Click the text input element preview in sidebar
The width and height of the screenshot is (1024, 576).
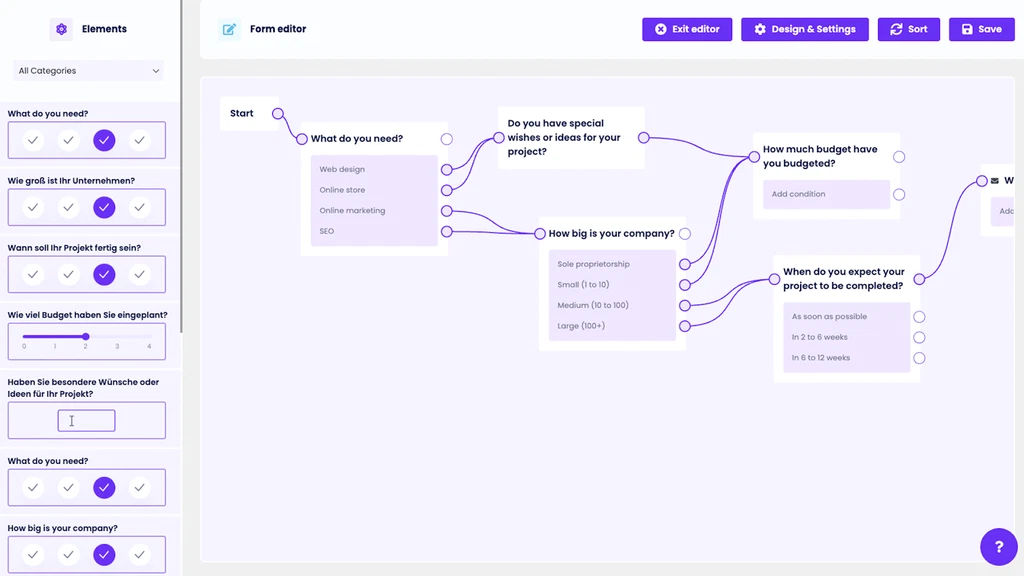(x=86, y=421)
